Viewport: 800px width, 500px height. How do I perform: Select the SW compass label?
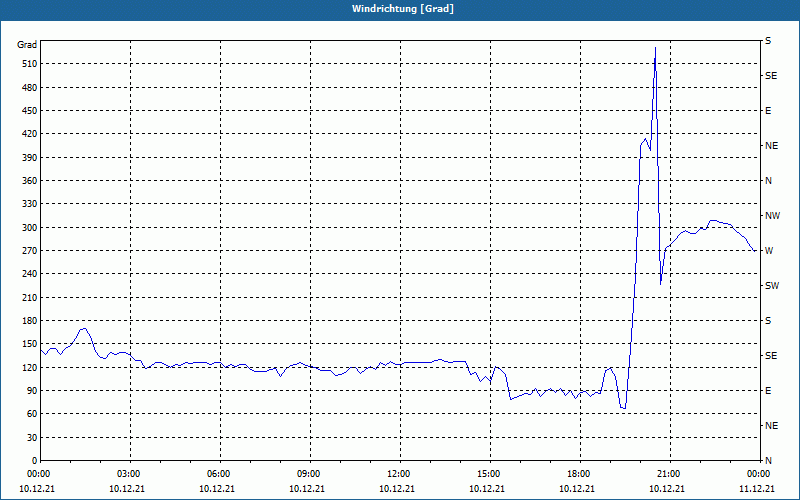point(772,286)
